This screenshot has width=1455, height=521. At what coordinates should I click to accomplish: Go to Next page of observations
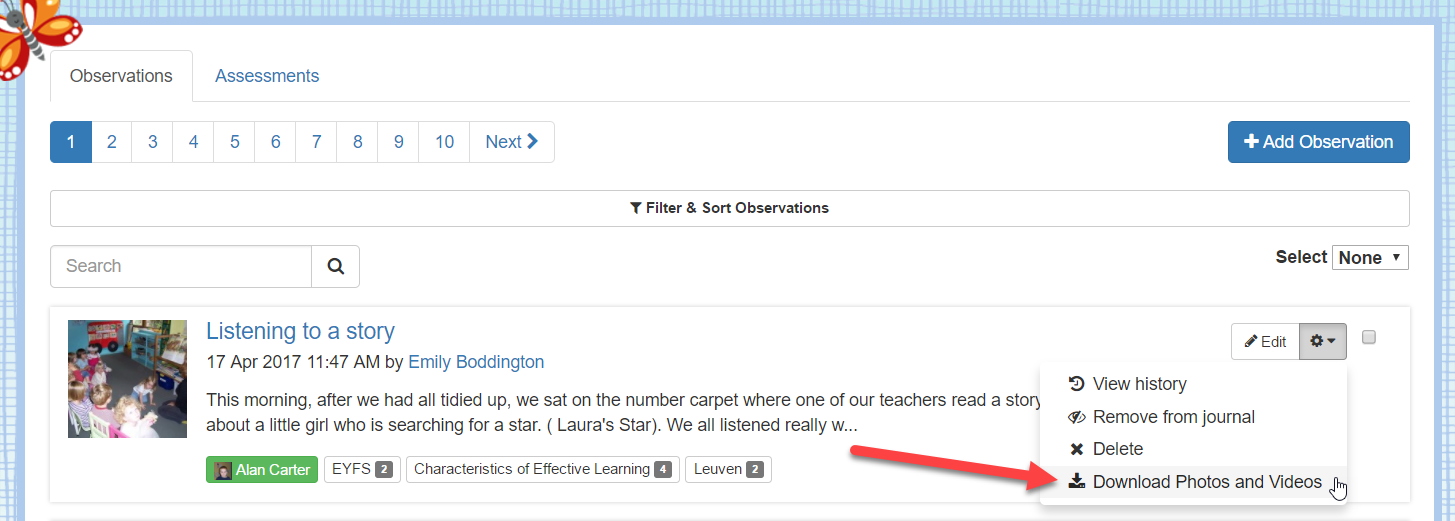click(512, 142)
